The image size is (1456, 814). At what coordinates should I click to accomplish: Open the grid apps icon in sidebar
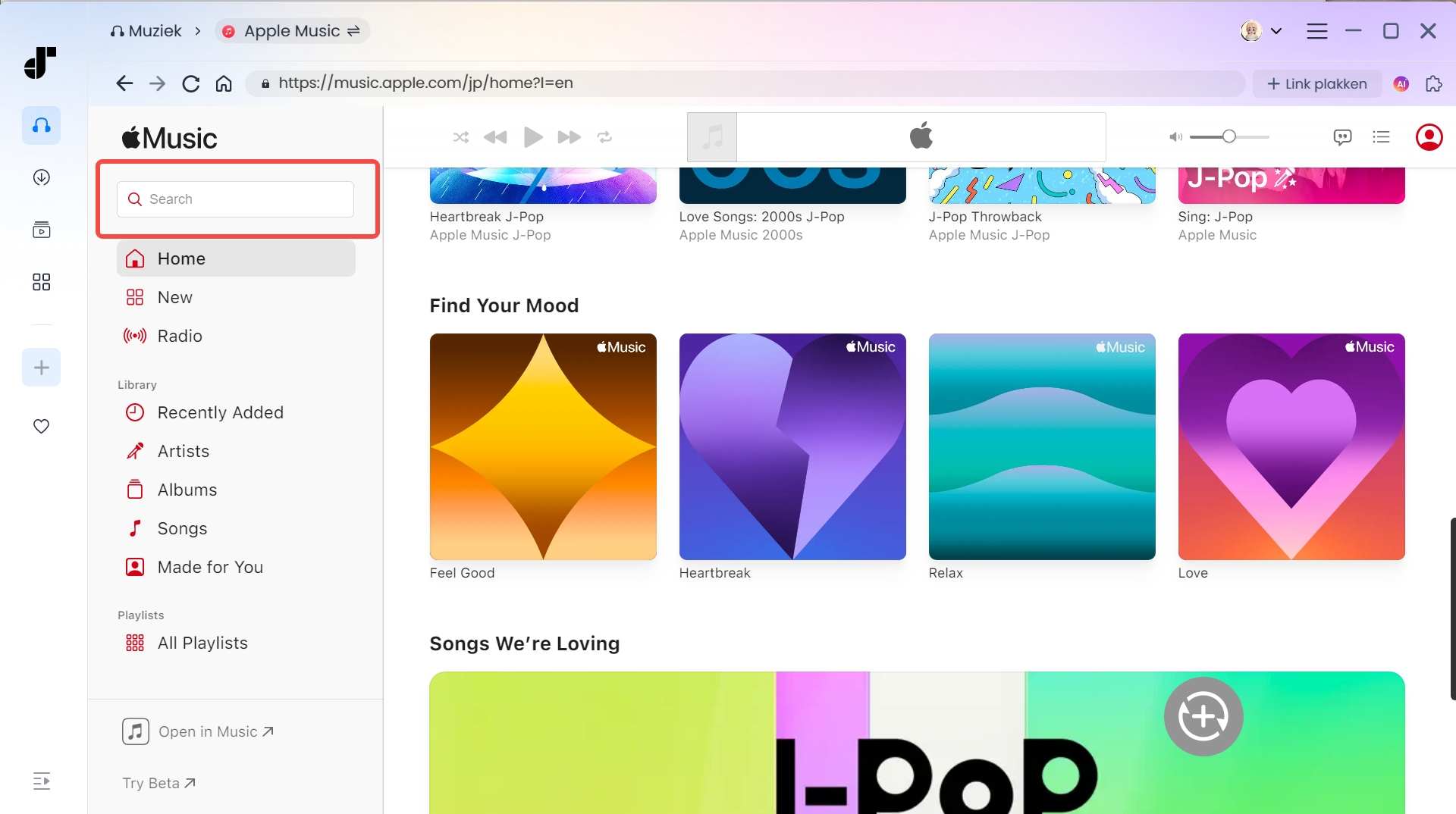point(41,282)
